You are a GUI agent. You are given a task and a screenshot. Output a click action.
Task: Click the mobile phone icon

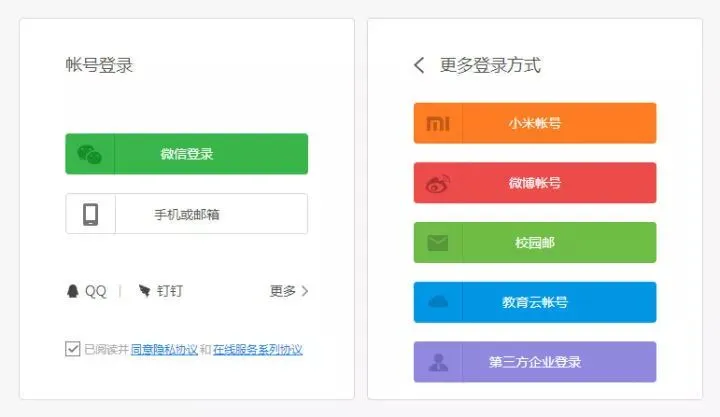pos(90,214)
